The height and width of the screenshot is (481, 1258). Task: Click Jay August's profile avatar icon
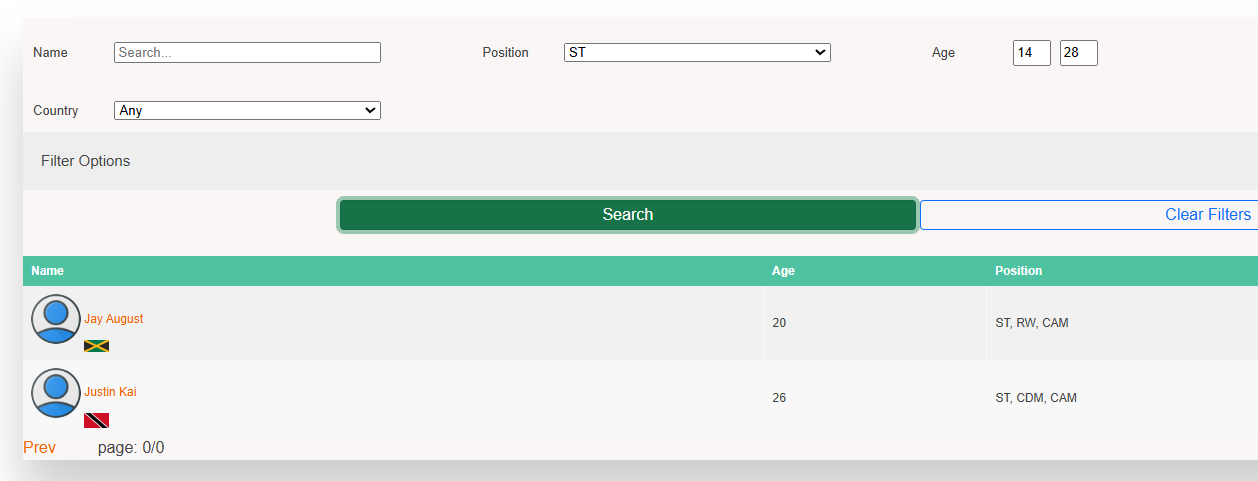(x=56, y=319)
